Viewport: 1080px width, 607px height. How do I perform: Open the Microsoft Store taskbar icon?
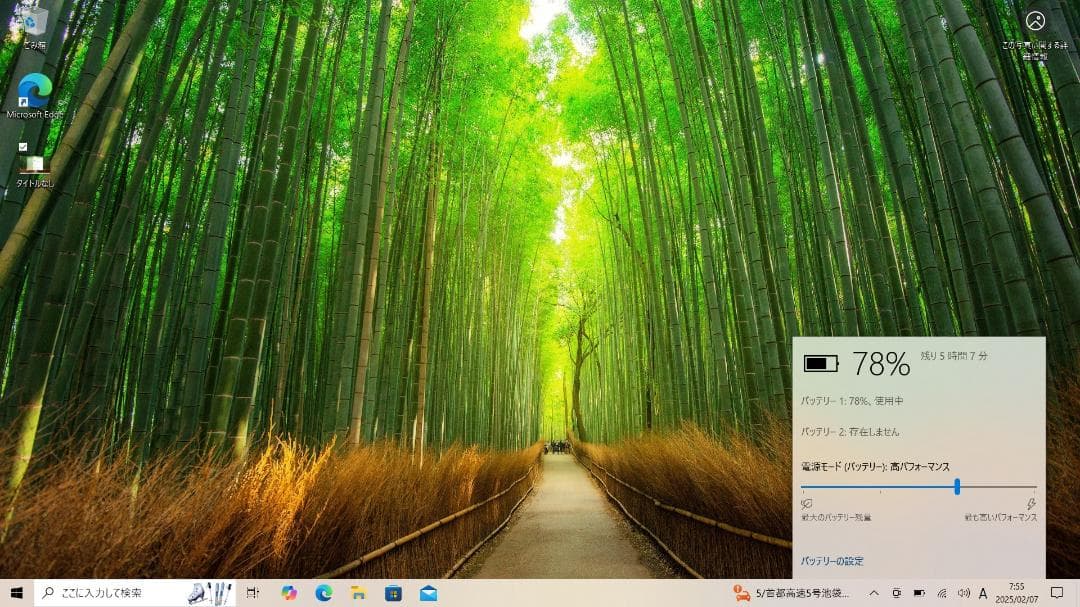point(394,591)
